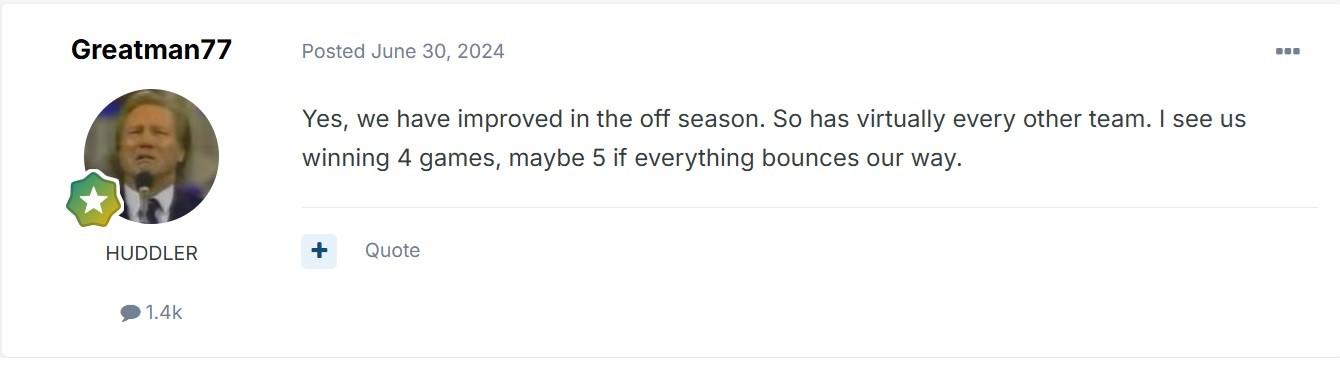Toggle the multiquote plus button
The image size is (1340, 368).
coord(319,251)
